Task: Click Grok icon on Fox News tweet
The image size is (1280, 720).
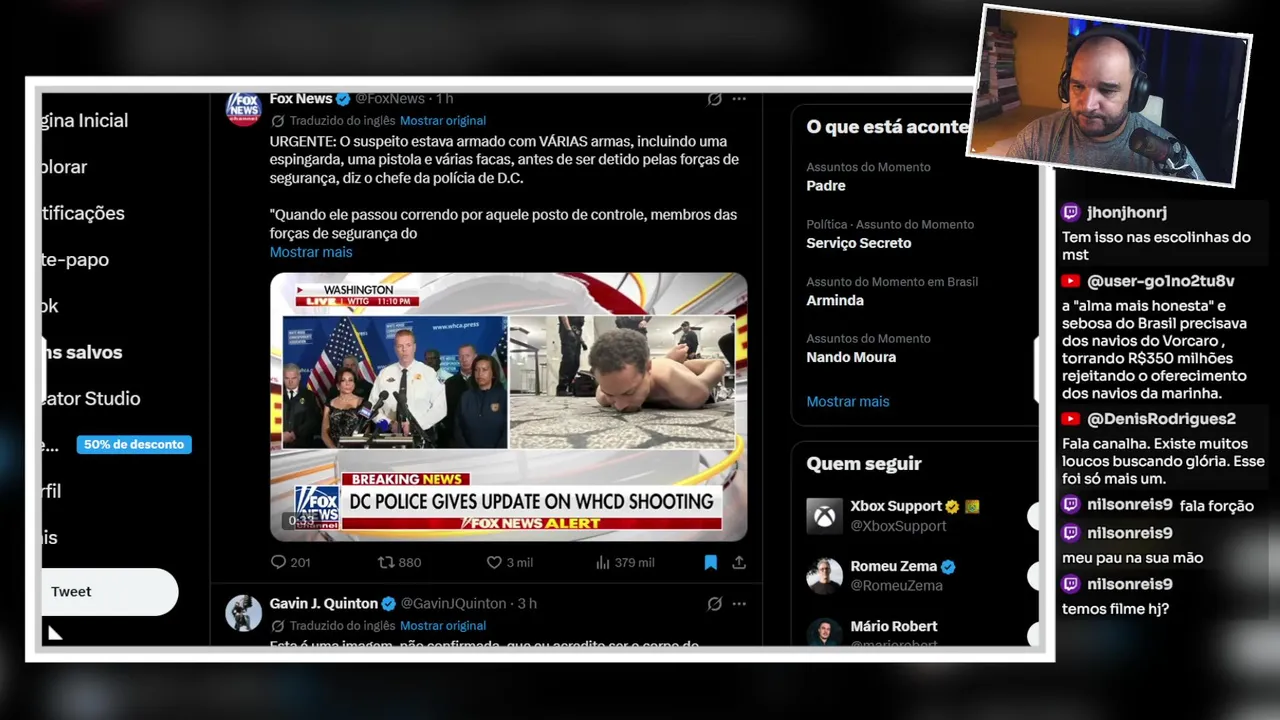Action: pyautogui.click(x=714, y=99)
